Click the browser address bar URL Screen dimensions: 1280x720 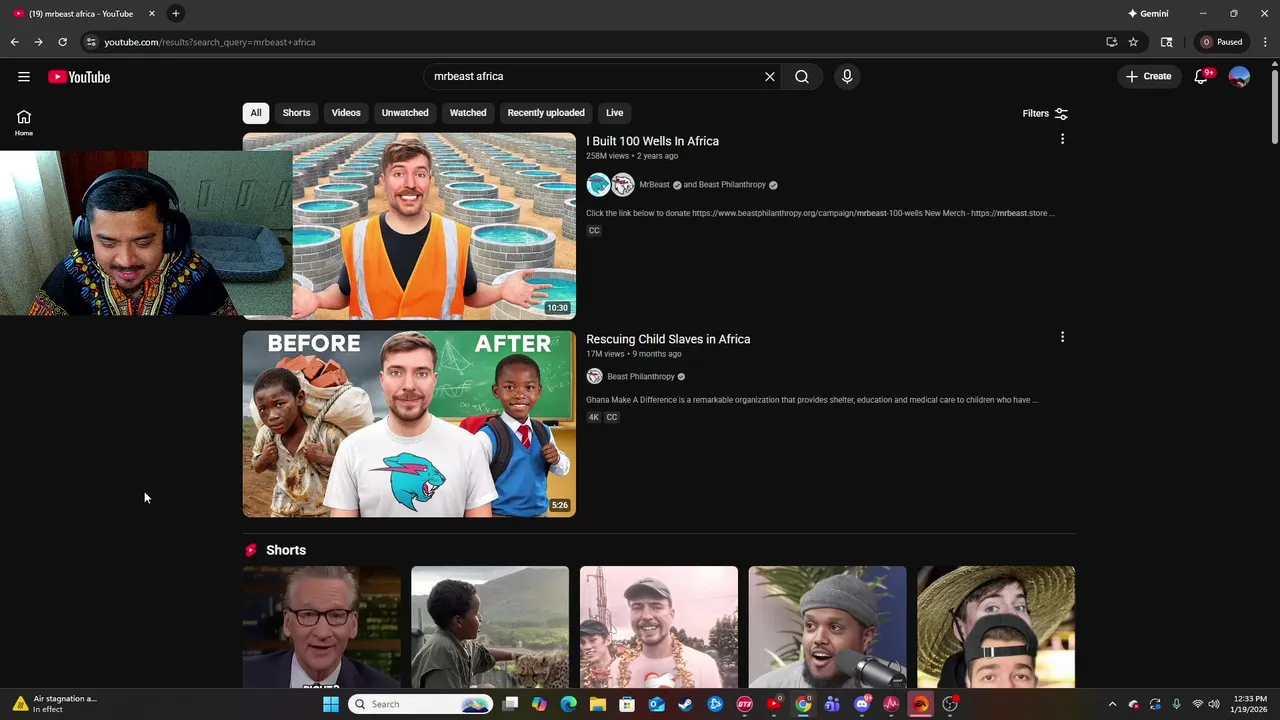[x=210, y=42]
